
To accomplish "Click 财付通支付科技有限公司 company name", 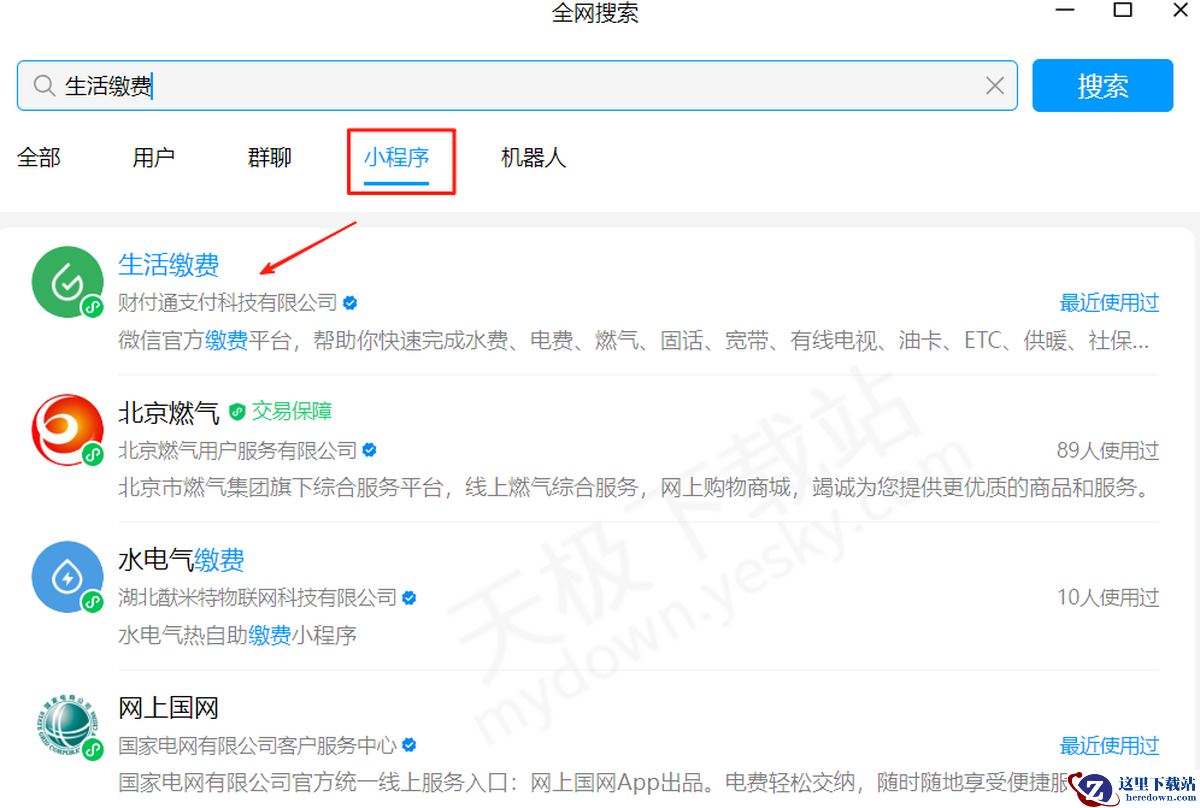I will click(x=228, y=302).
